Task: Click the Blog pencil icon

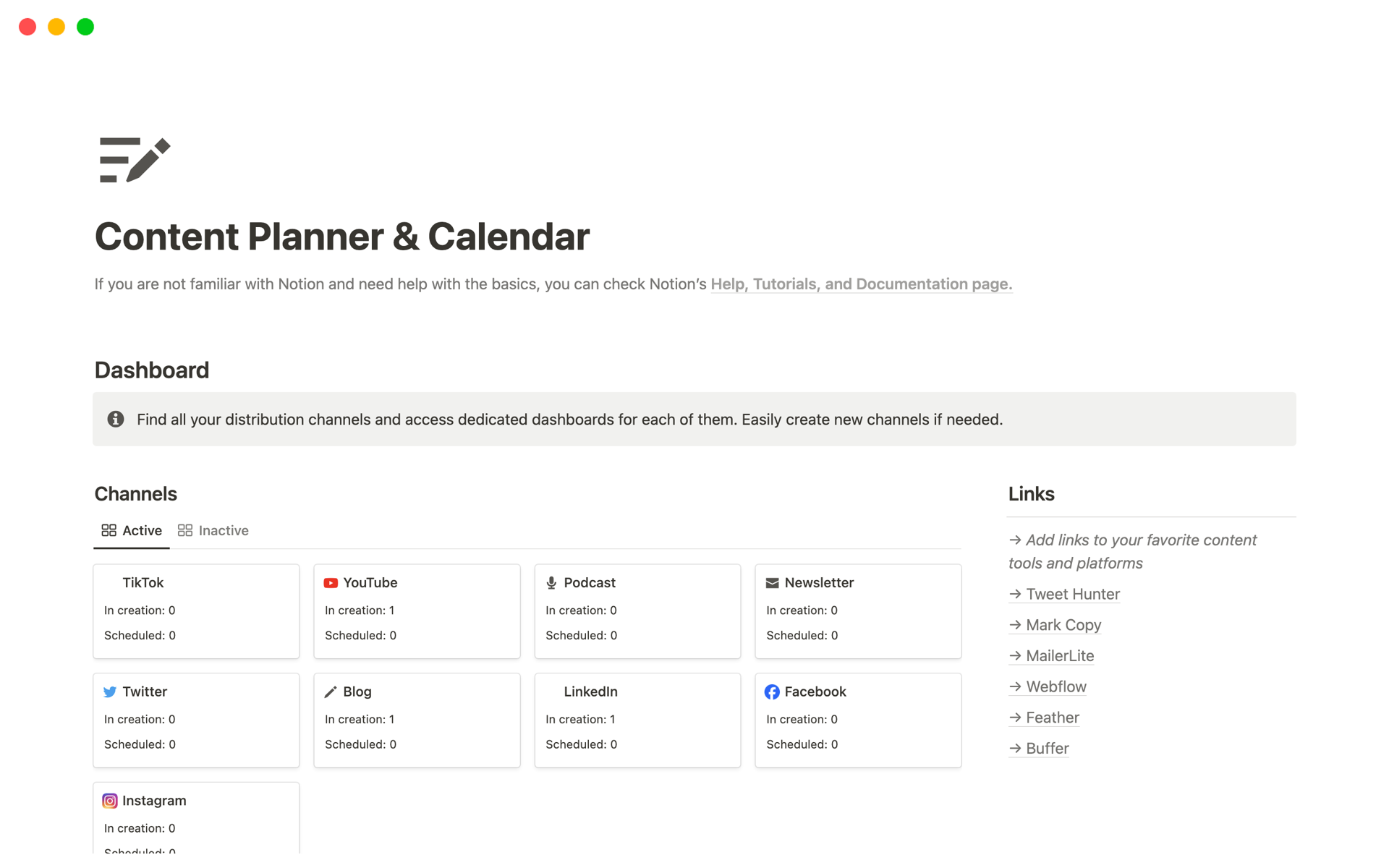Action: pos(330,691)
